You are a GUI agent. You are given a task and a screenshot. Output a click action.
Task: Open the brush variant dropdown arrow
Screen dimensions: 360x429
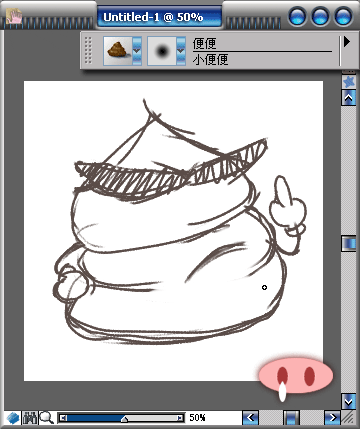tap(181, 51)
